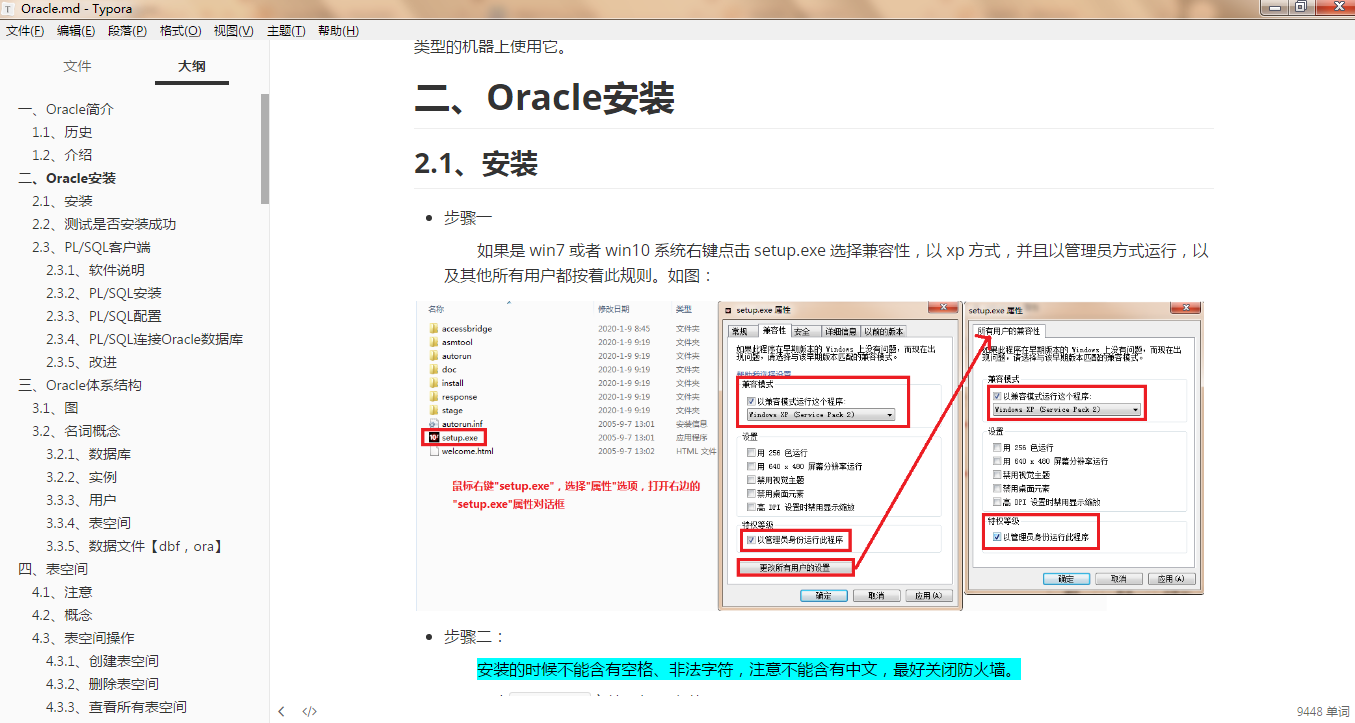This screenshot has width=1355, height=723.
Task: Open 4.3.1、创建表空间 outline item
Action: coord(102,661)
